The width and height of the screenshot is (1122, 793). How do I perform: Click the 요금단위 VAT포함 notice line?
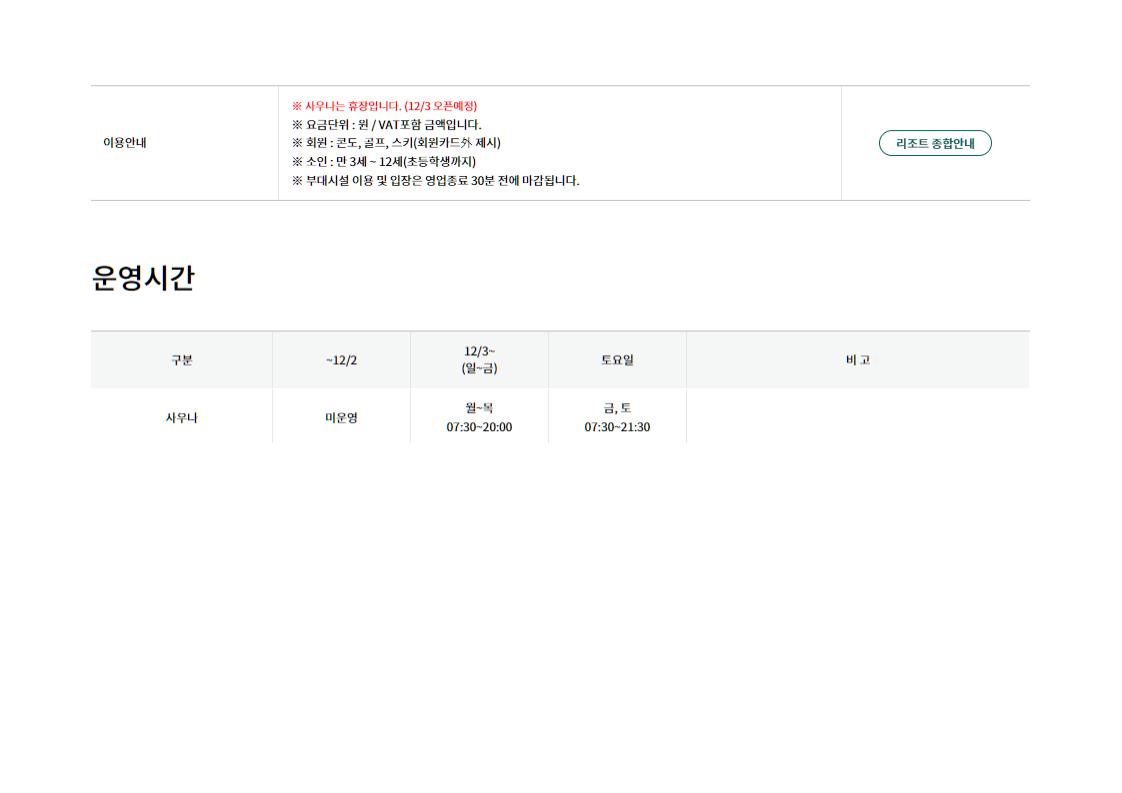pyautogui.click(x=386, y=125)
